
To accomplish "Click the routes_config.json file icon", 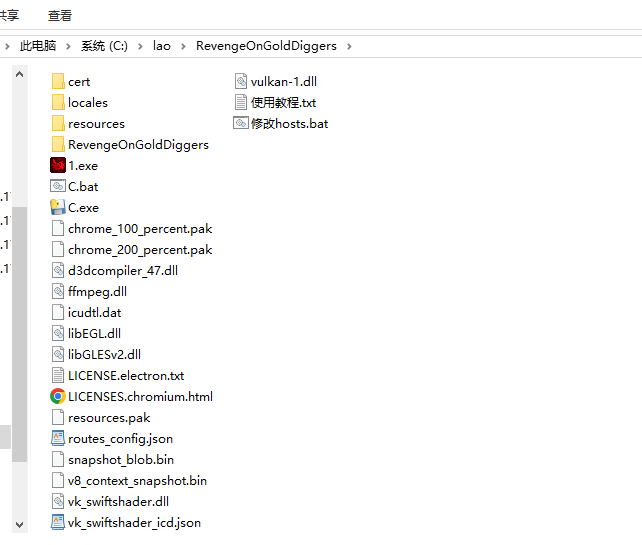I will point(58,439).
